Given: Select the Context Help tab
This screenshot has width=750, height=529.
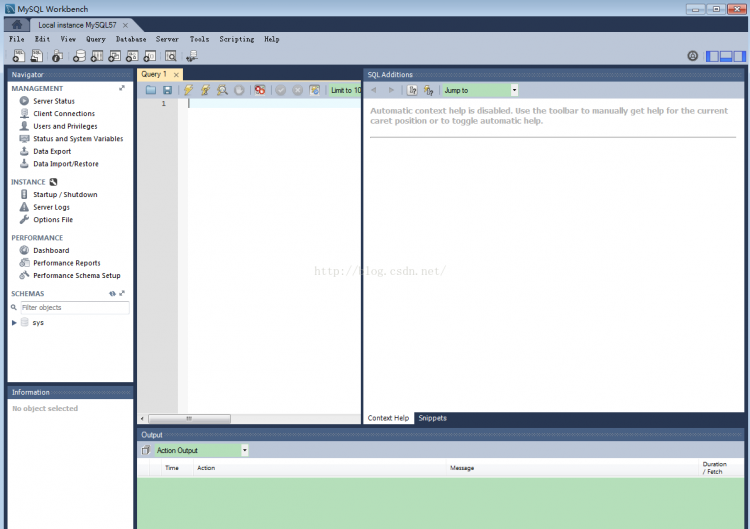Looking at the screenshot, I should [388, 418].
